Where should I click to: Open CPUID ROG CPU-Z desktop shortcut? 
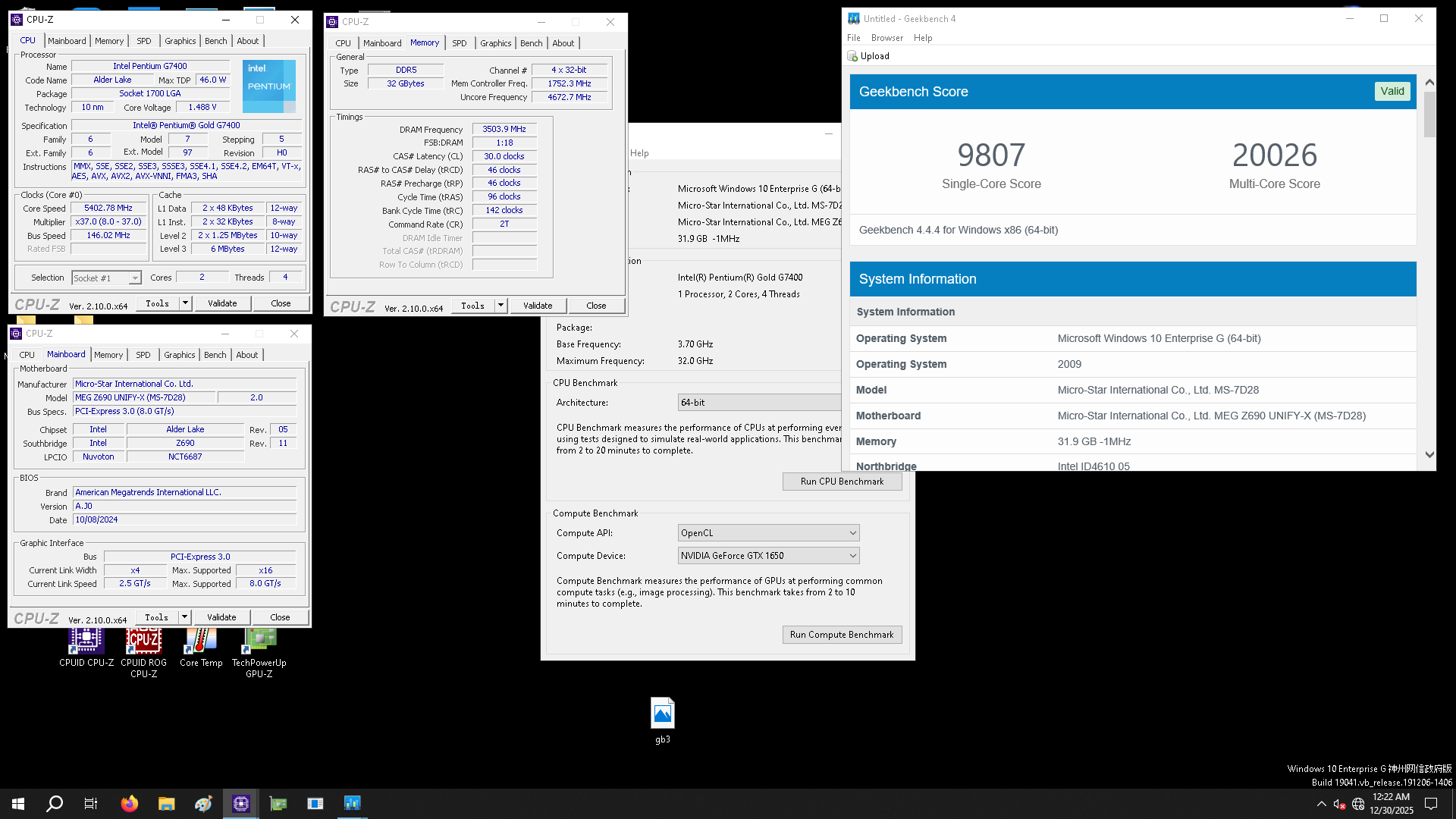144,653
